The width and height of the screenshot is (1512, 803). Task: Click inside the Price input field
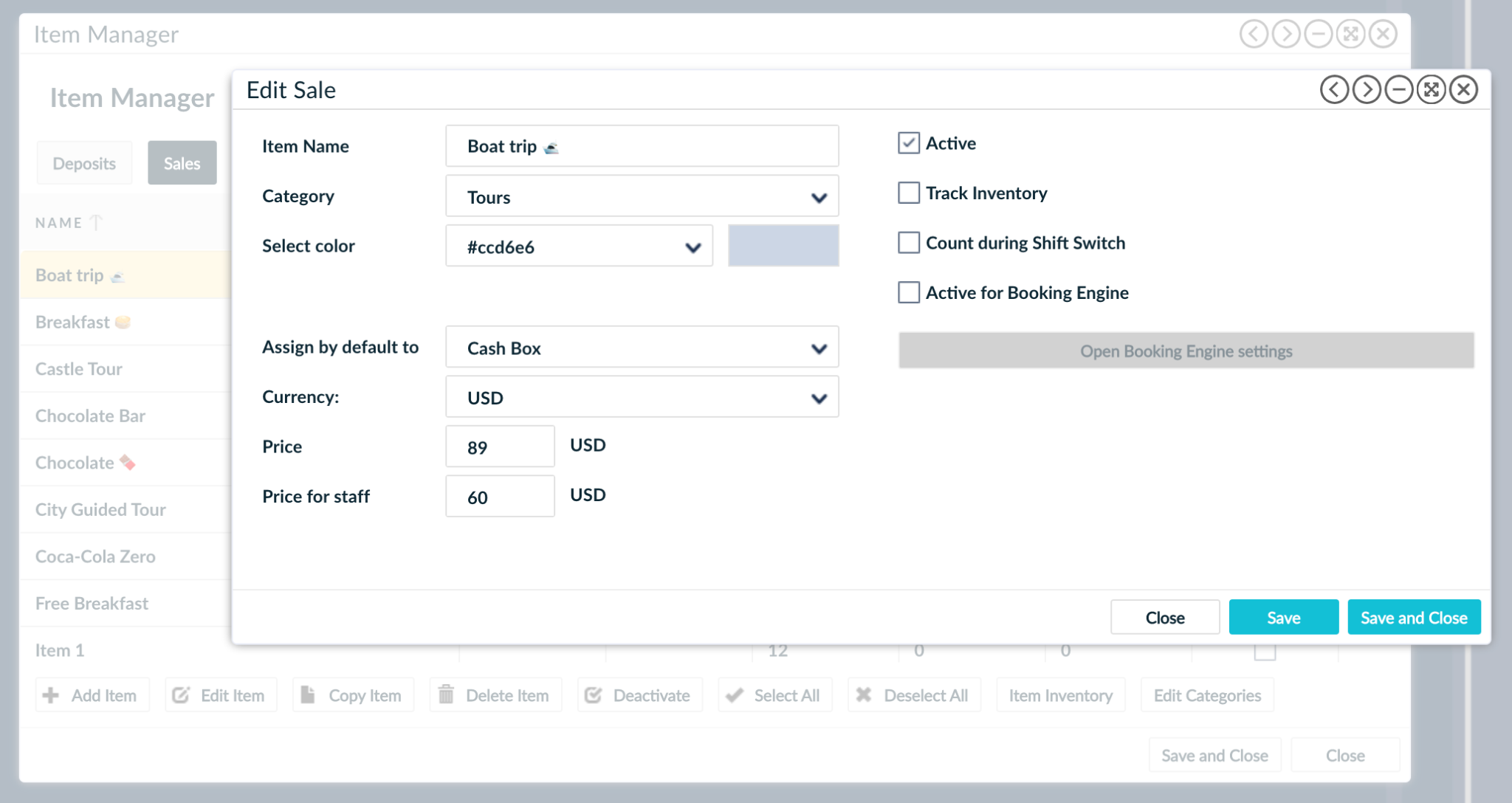point(499,446)
